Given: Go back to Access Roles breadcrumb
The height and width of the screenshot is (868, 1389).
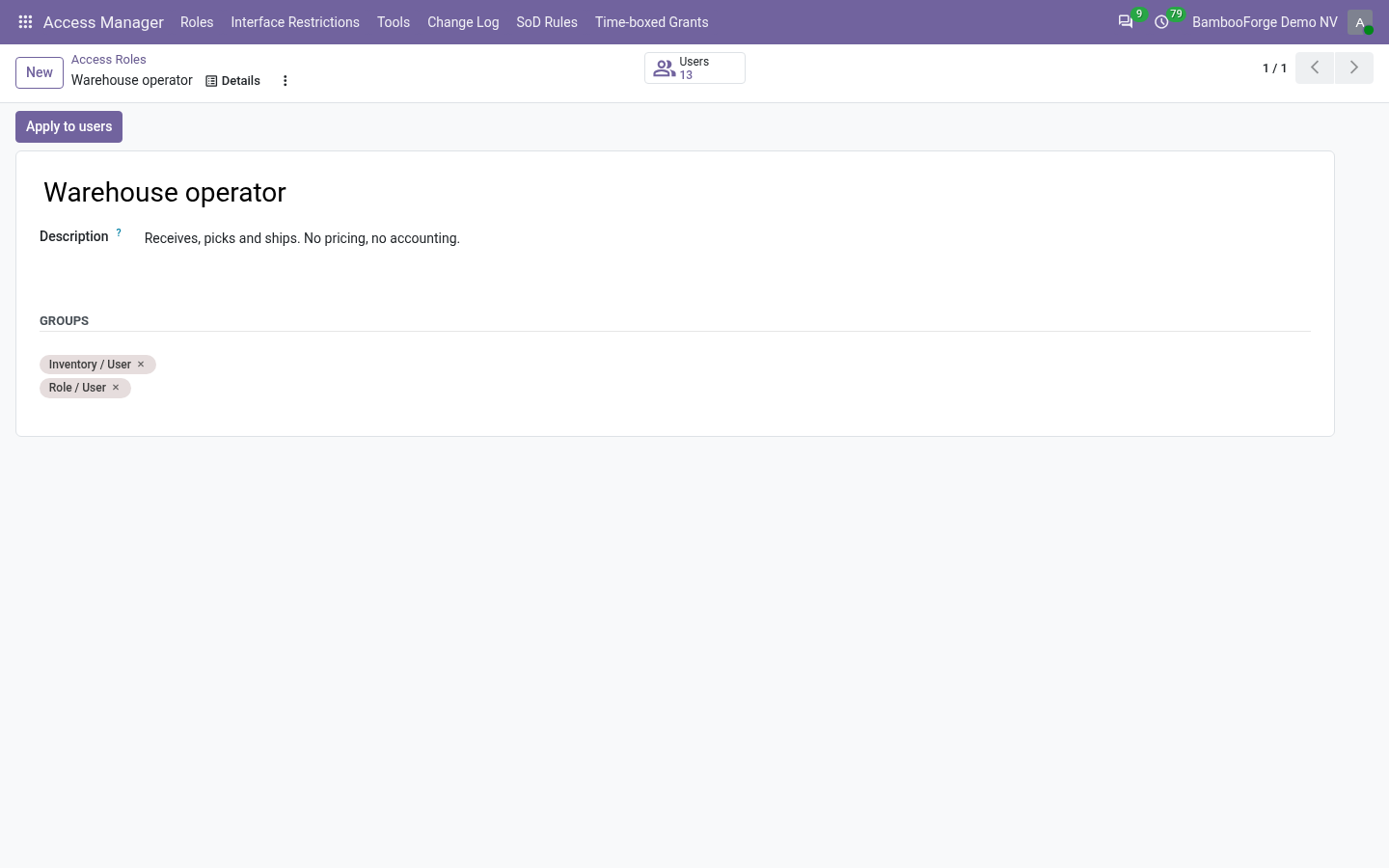Looking at the screenshot, I should click(108, 60).
